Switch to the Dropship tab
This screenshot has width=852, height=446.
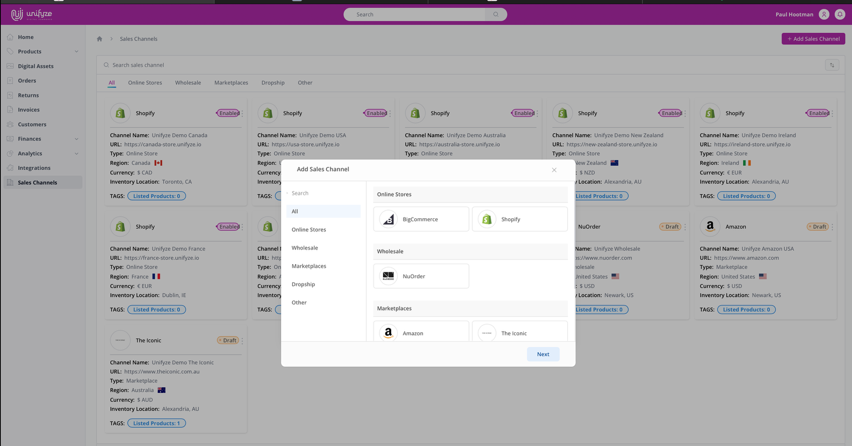click(x=273, y=83)
